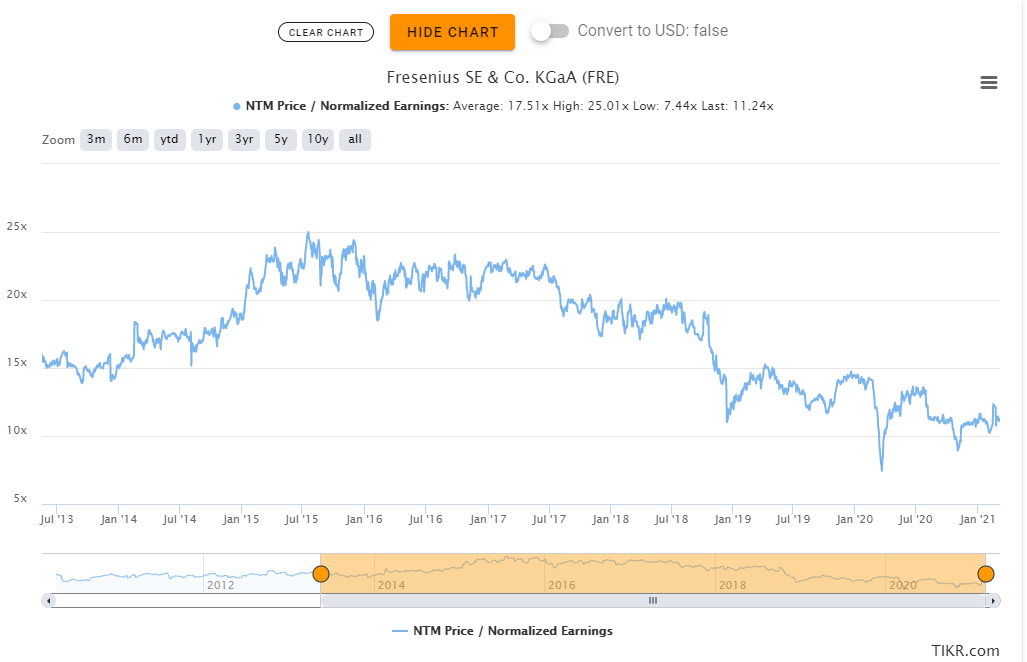
Task: Click the Jul '15 x-axis label
Action: click(x=301, y=519)
